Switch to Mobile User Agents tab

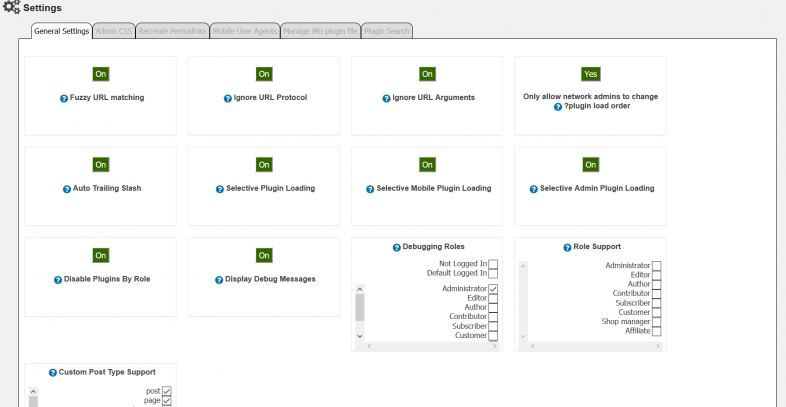point(245,31)
